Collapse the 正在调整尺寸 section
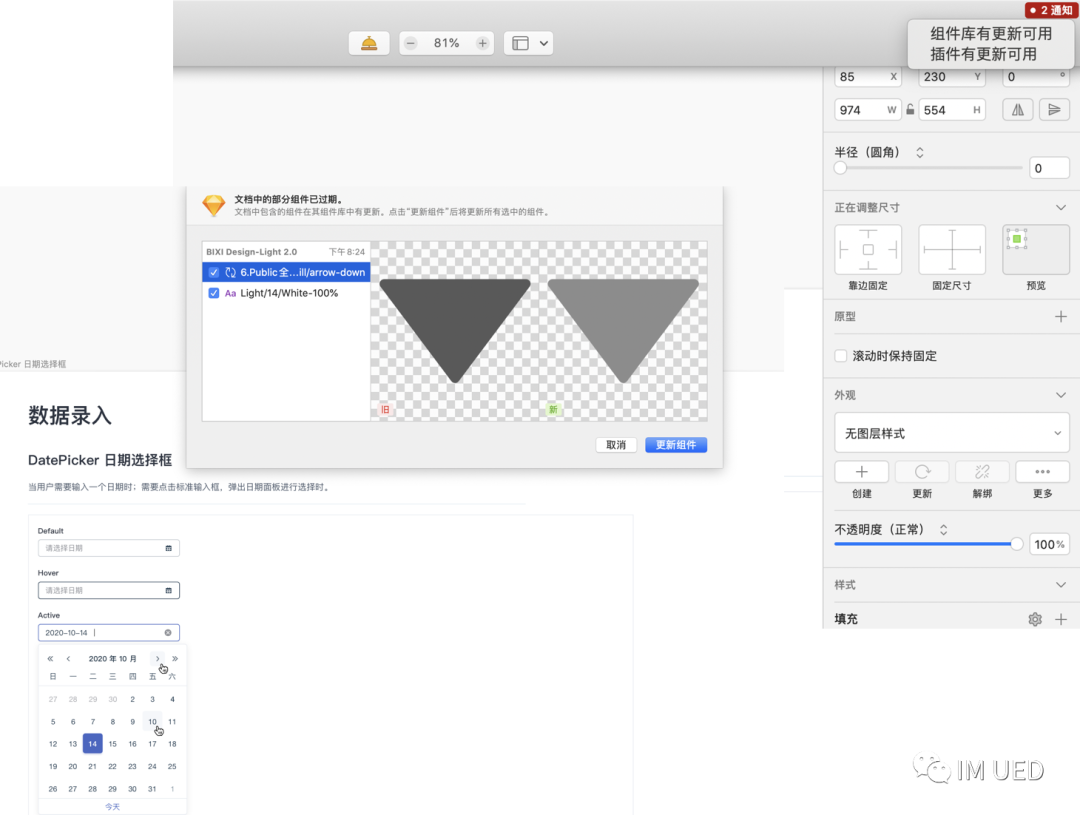Viewport: 1080px width, 815px height. 1061,207
